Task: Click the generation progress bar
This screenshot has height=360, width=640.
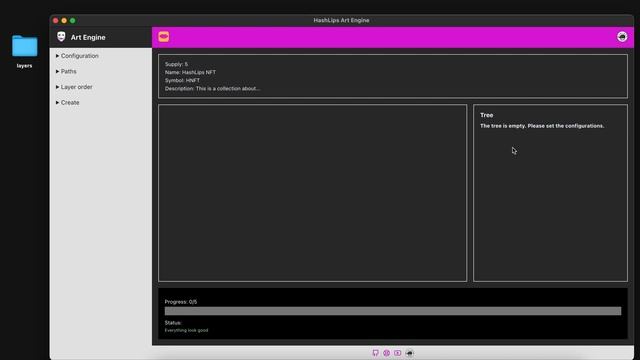Action: [393, 311]
